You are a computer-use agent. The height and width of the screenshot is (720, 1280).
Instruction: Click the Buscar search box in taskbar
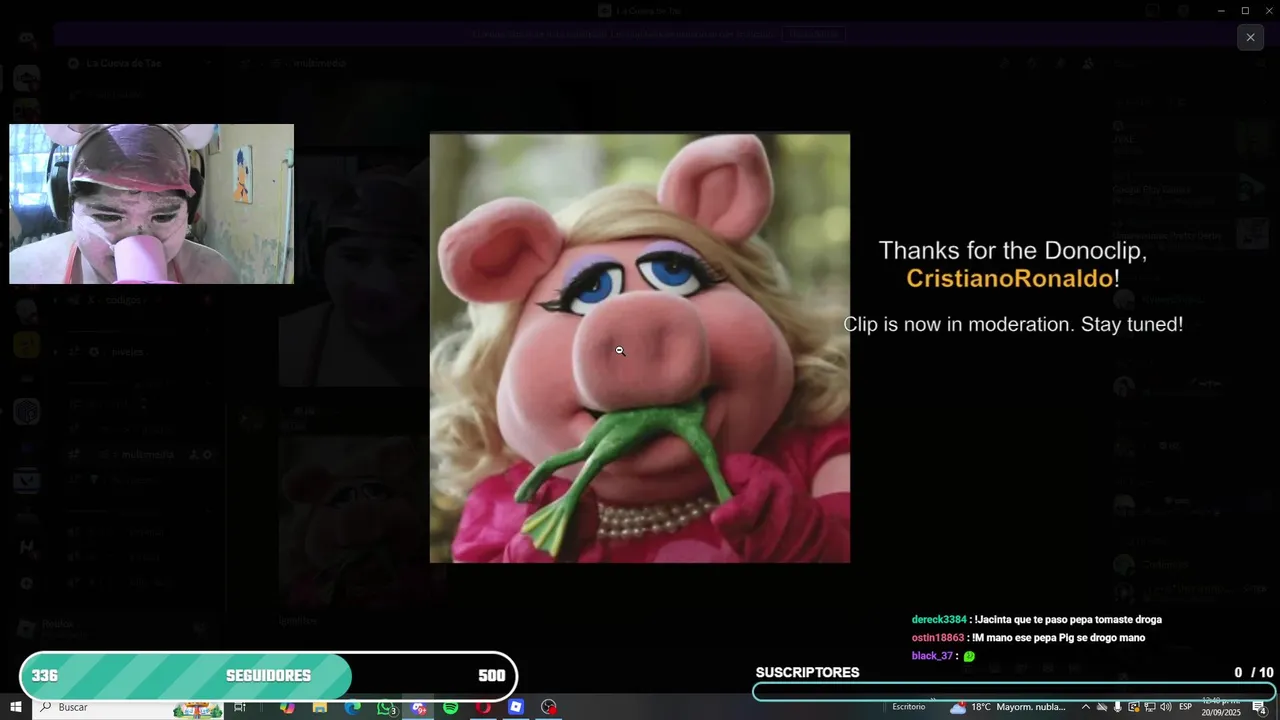[x=130, y=707]
